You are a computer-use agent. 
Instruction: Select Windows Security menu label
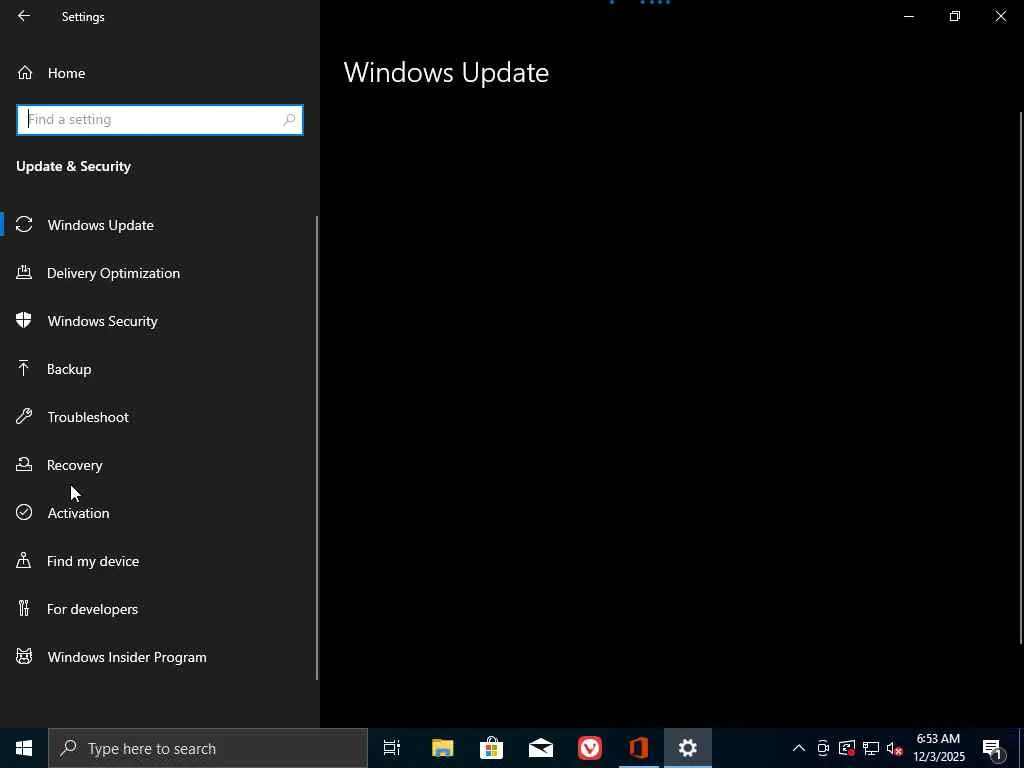click(103, 321)
